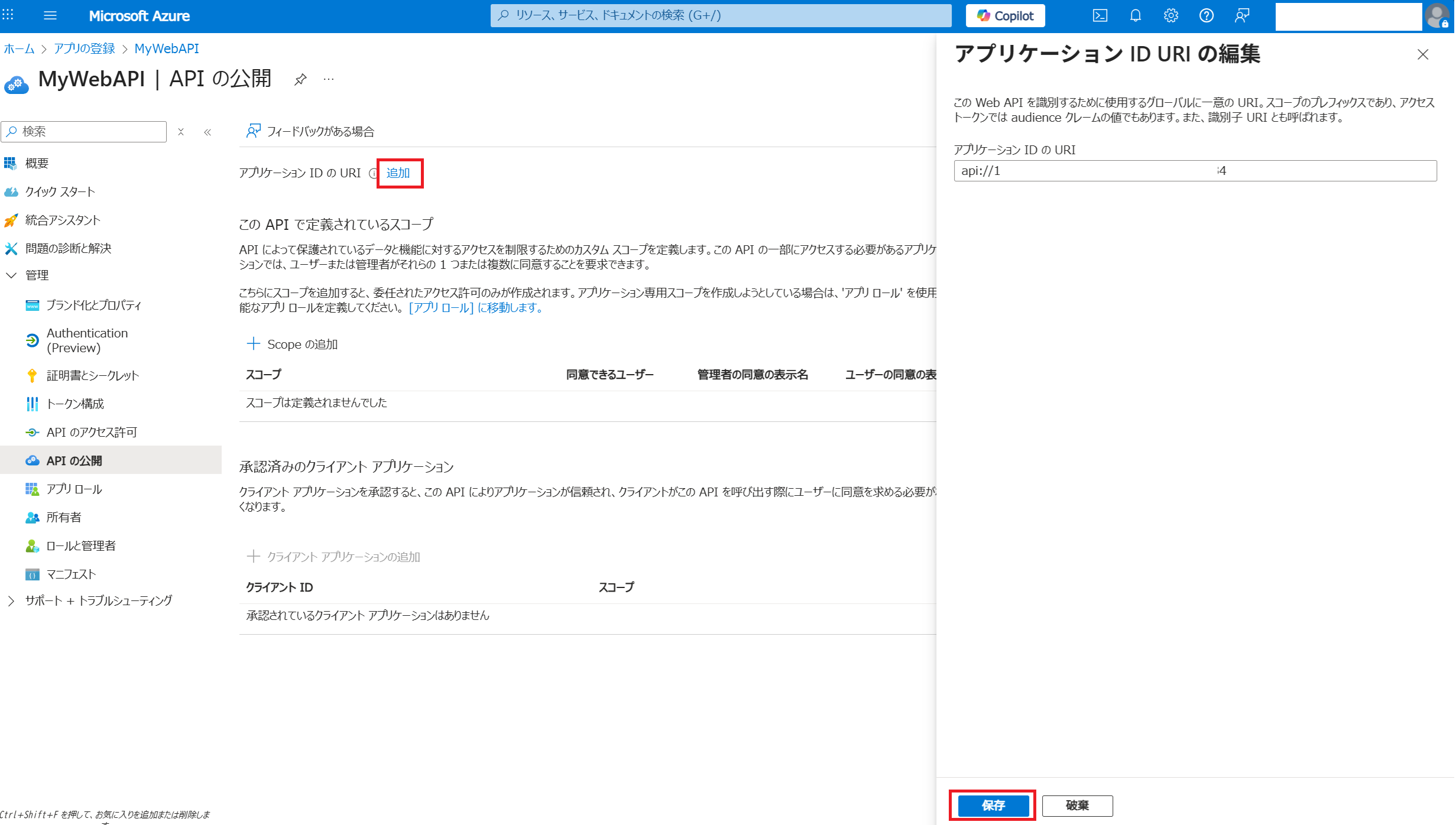The image size is (1456, 825).
Task: Open アプリ ロール in sidebar
Action: tap(74, 489)
